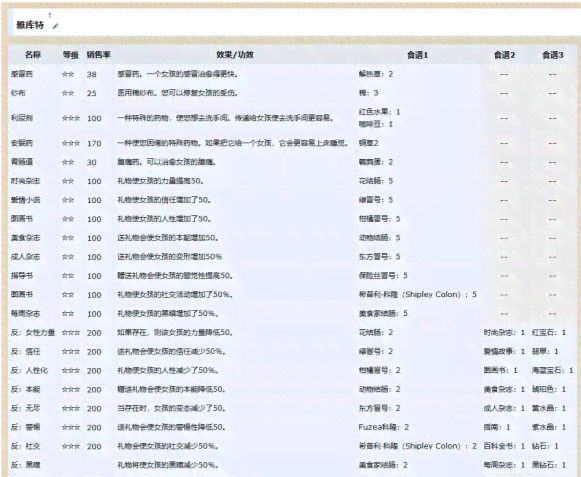Click the recipe entry 棉：3
Viewport: 581px width, 477px height.
pyautogui.click(x=368, y=93)
